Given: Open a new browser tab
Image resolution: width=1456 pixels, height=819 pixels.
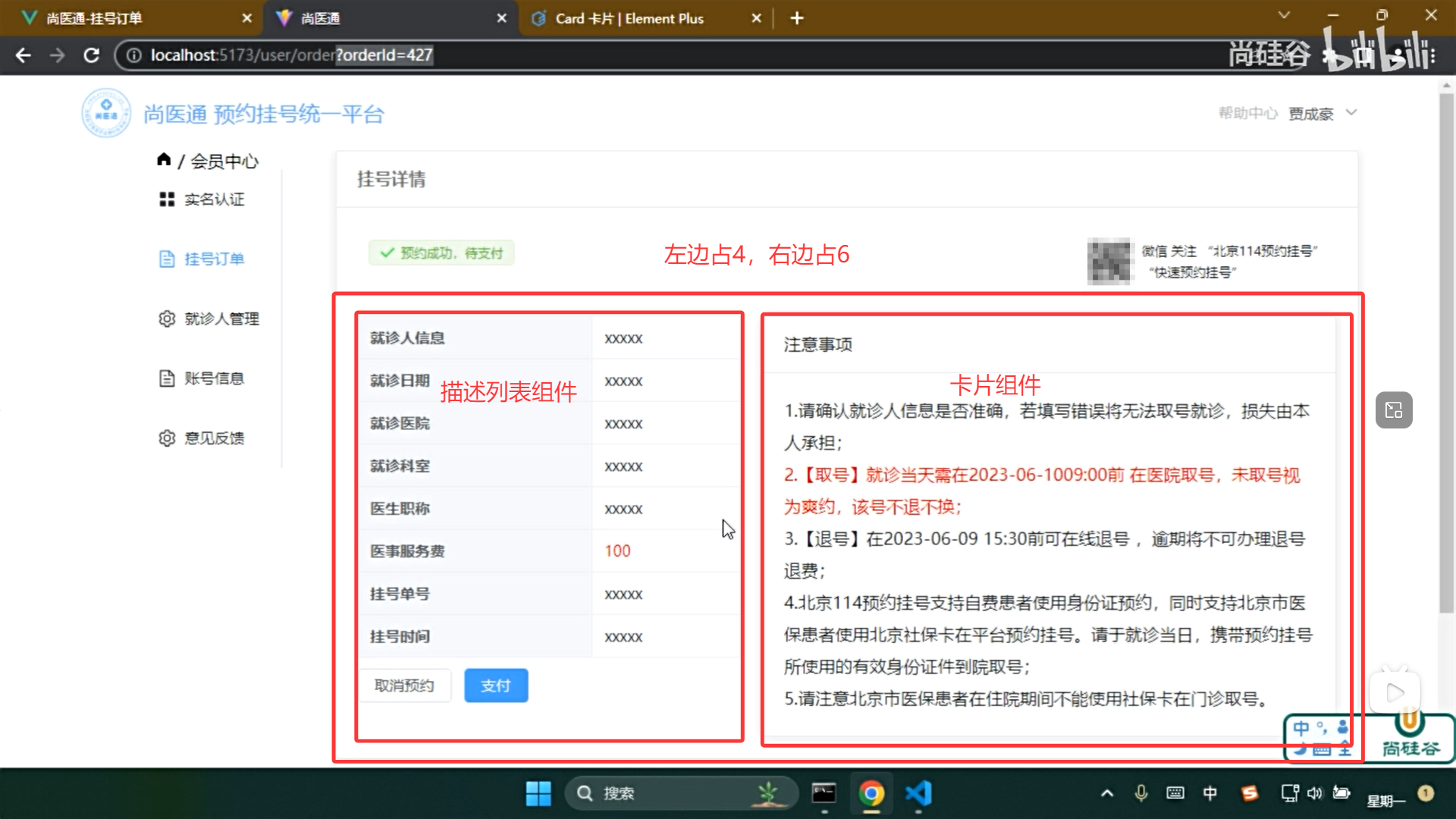Looking at the screenshot, I should coord(796,18).
